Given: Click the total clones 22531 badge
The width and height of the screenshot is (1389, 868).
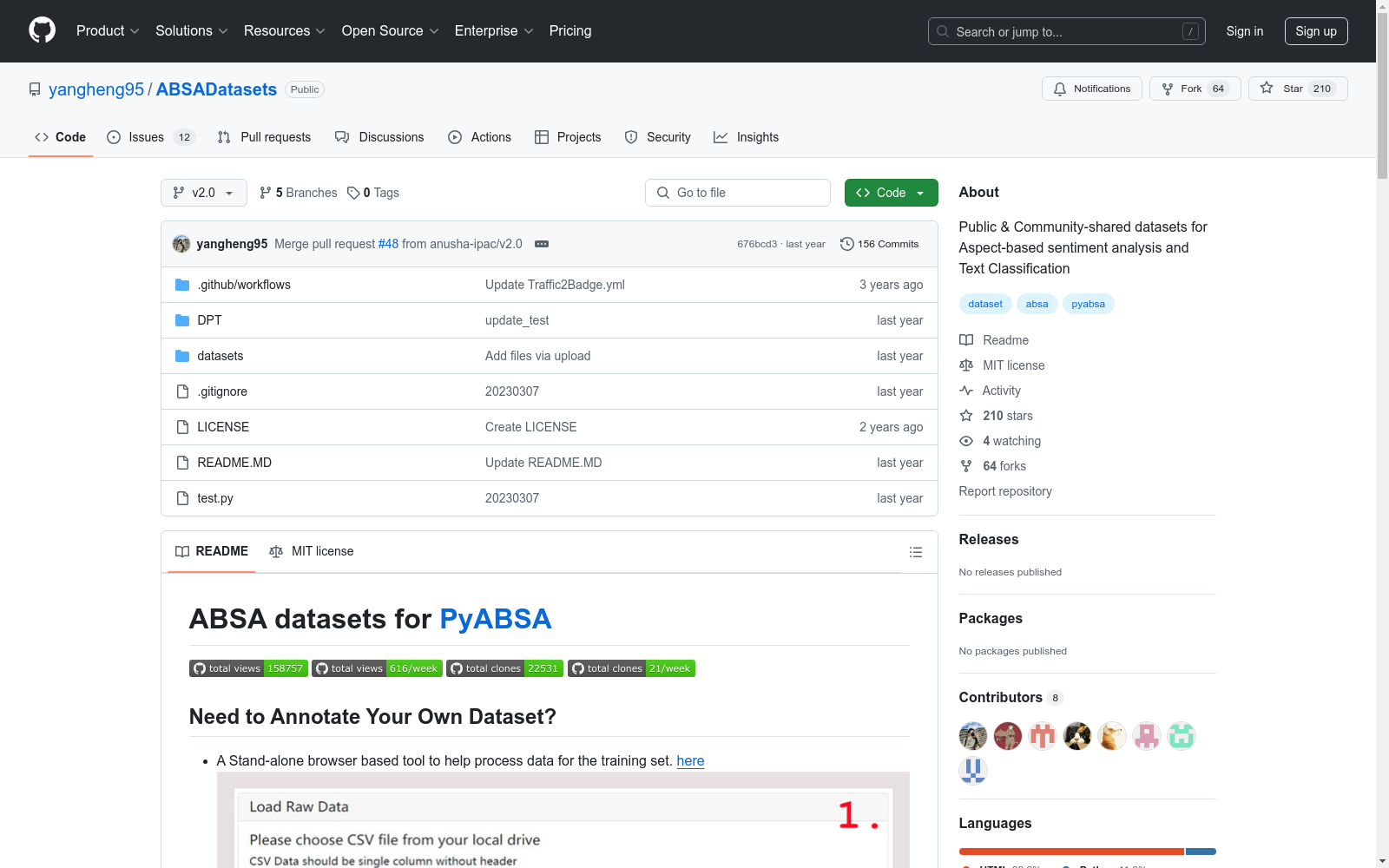Looking at the screenshot, I should (x=504, y=668).
